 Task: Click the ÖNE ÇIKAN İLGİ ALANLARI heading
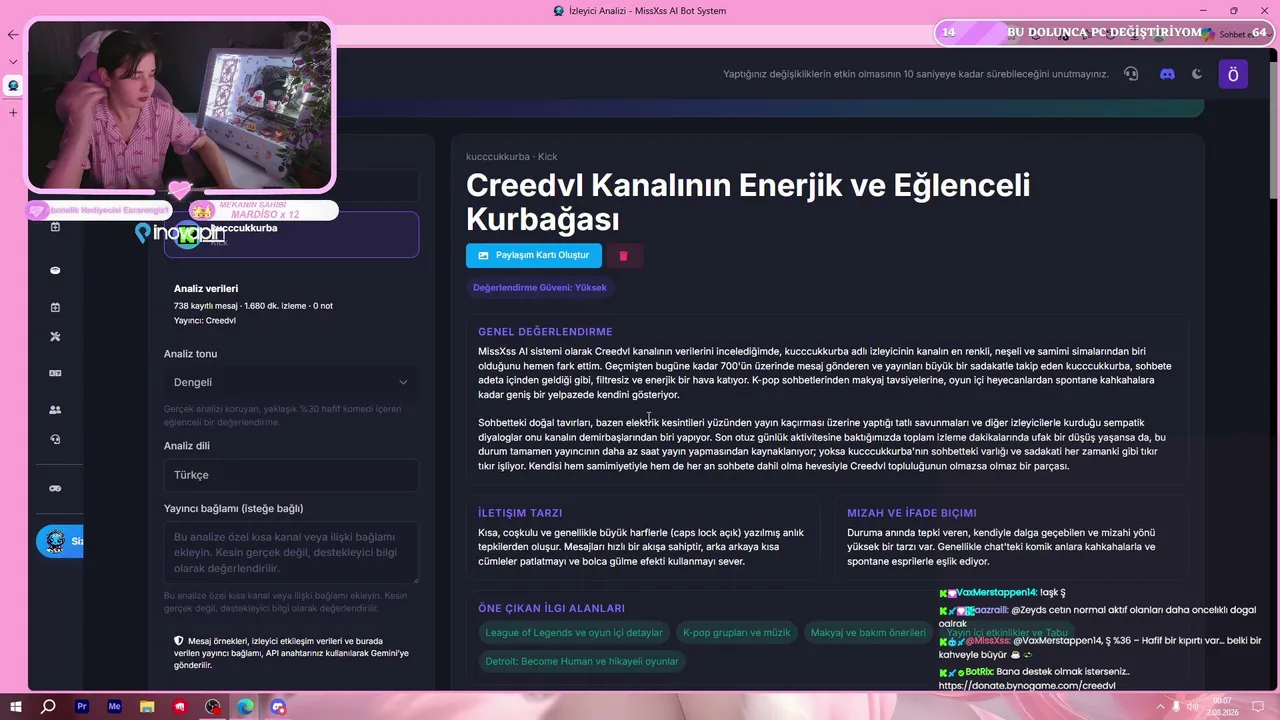(x=551, y=608)
